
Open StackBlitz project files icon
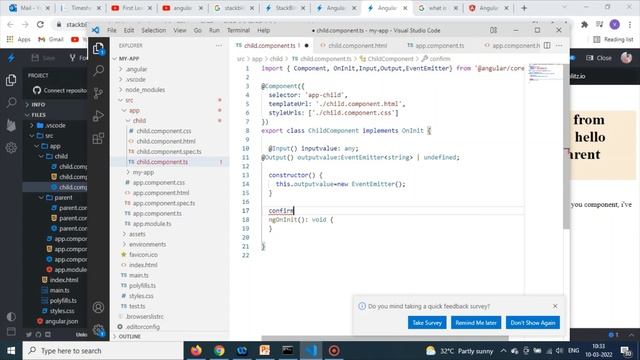(11, 80)
